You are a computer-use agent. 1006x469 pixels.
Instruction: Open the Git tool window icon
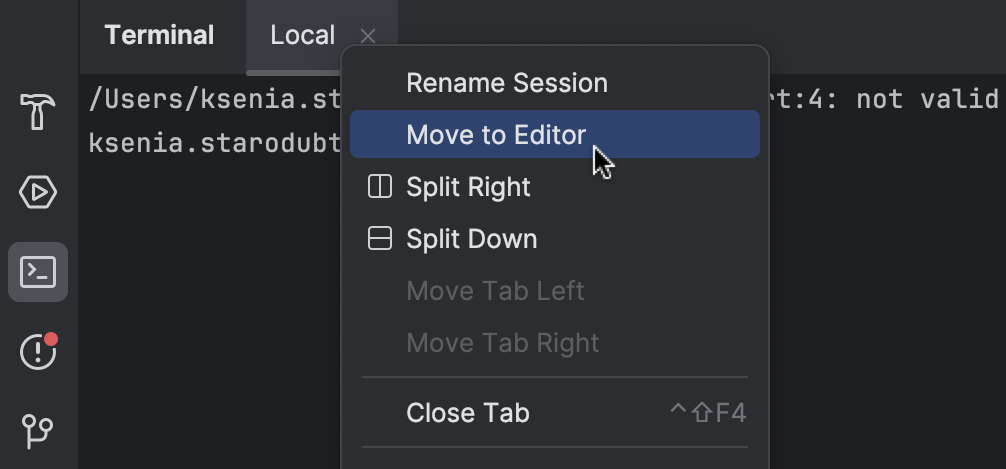point(38,431)
